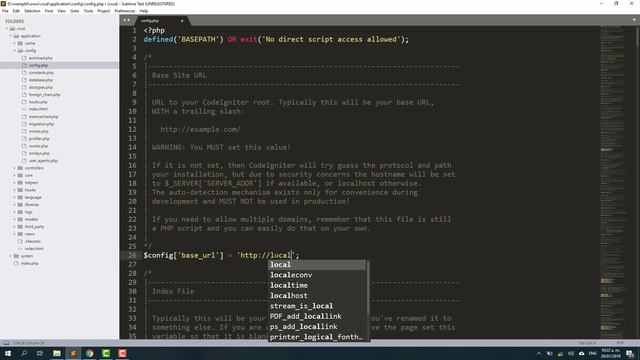
Task: Select the third_party folder
Action: coord(34,227)
